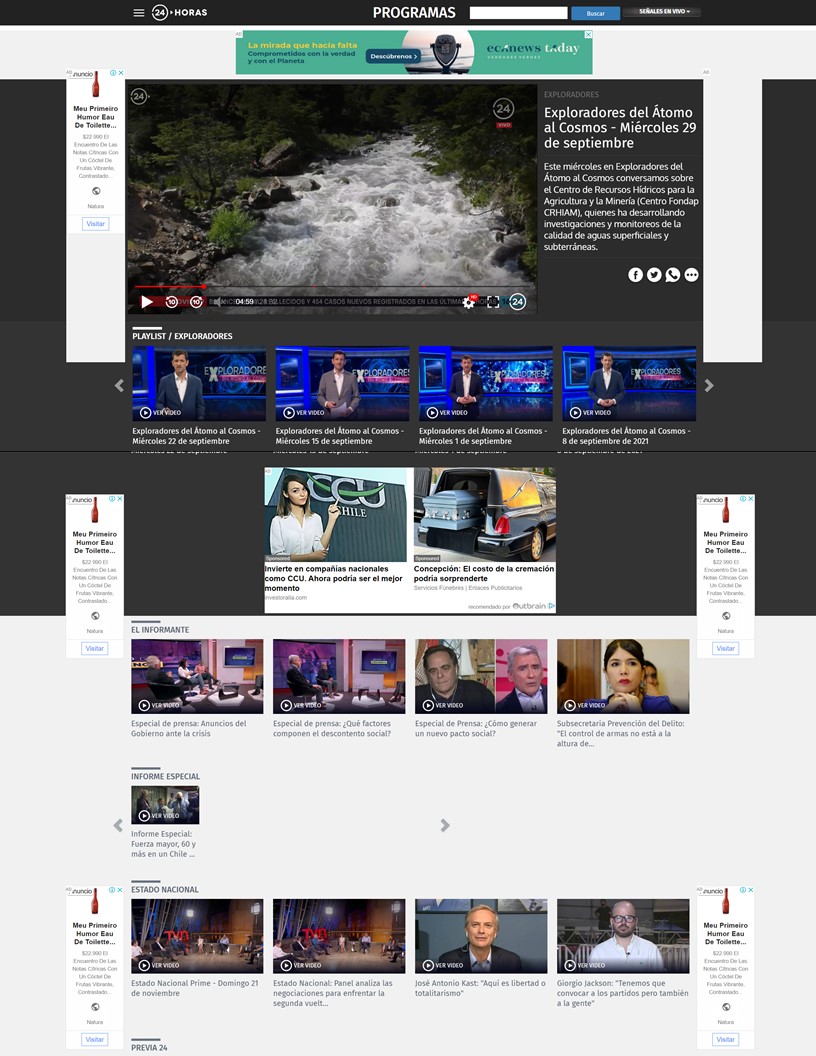Unmute the video player volume

click(x=217, y=302)
